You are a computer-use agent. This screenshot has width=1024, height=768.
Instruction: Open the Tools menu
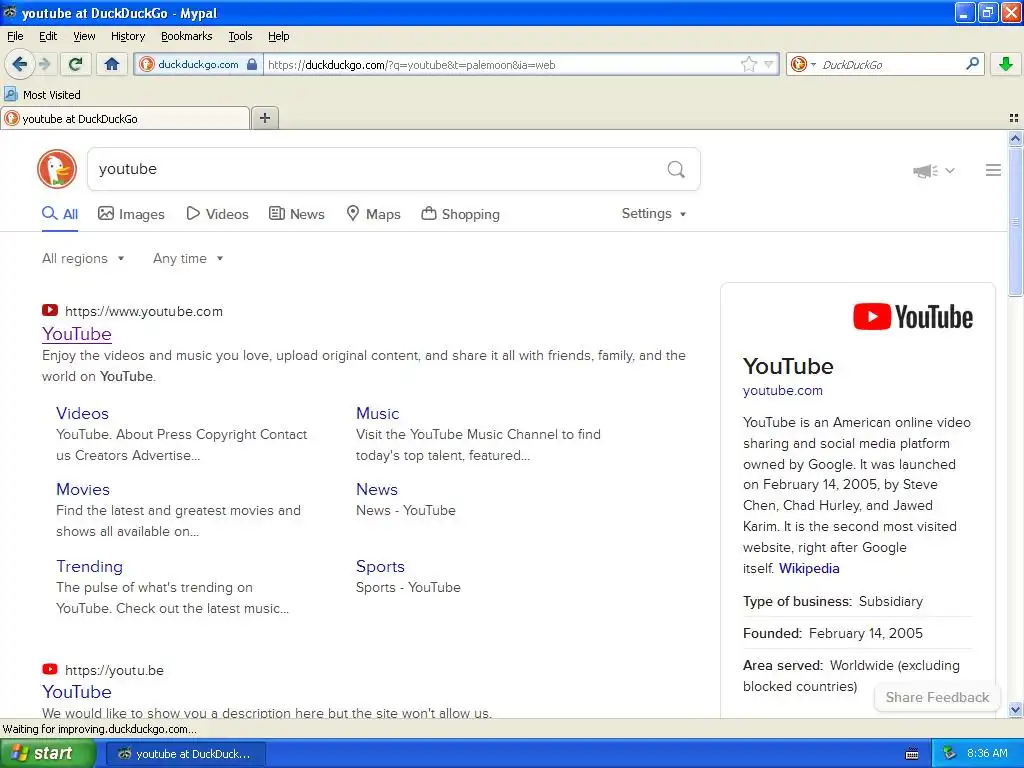(x=240, y=36)
